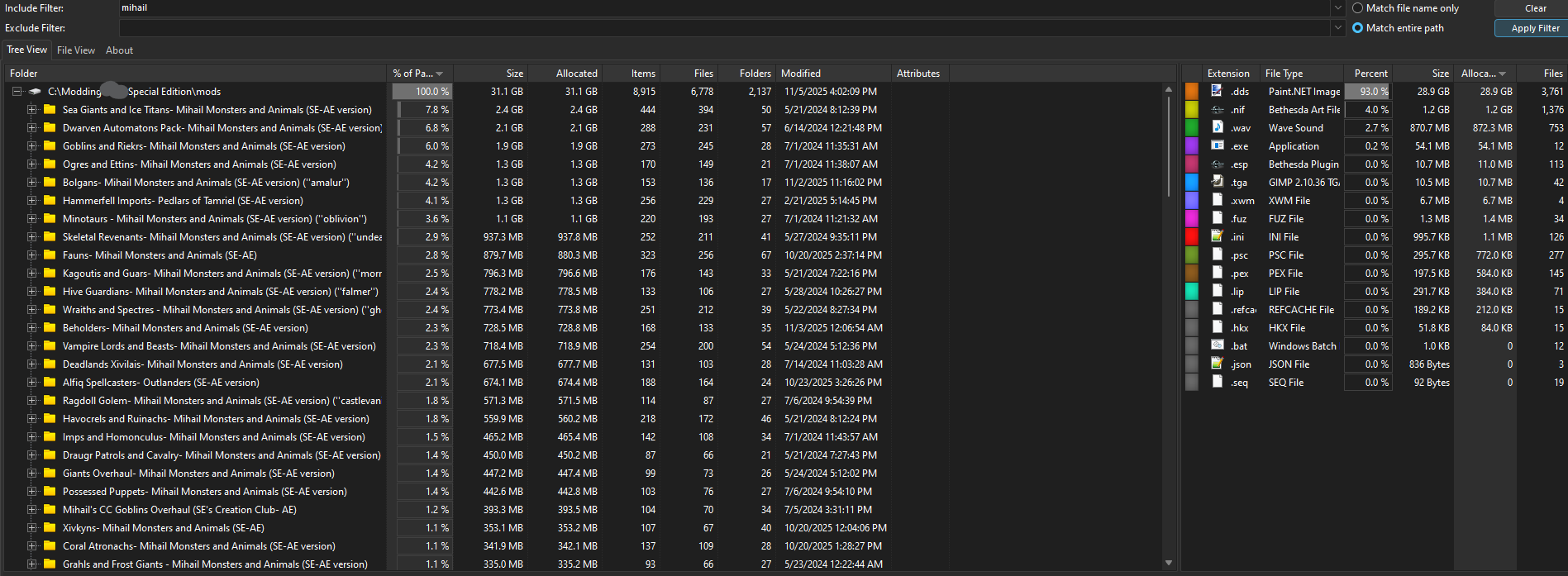Click folder icon of Minotaurs row

coord(50,218)
